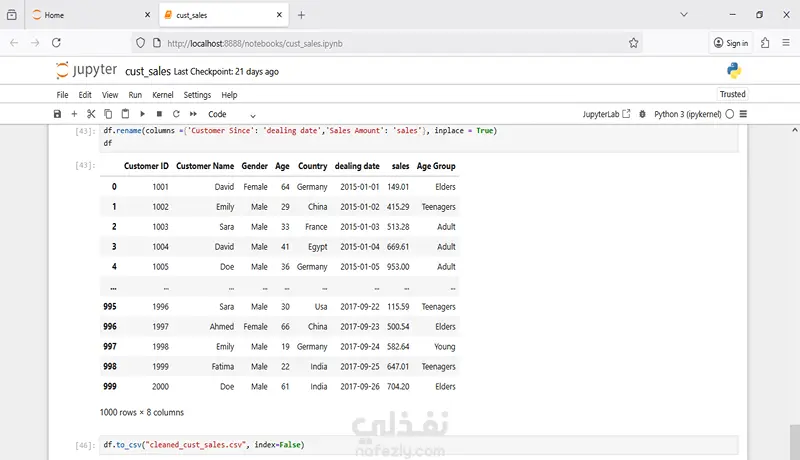Screen dimensions: 800x460
Task: Paste cell from clipboard in the toolbar
Action: point(125,114)
